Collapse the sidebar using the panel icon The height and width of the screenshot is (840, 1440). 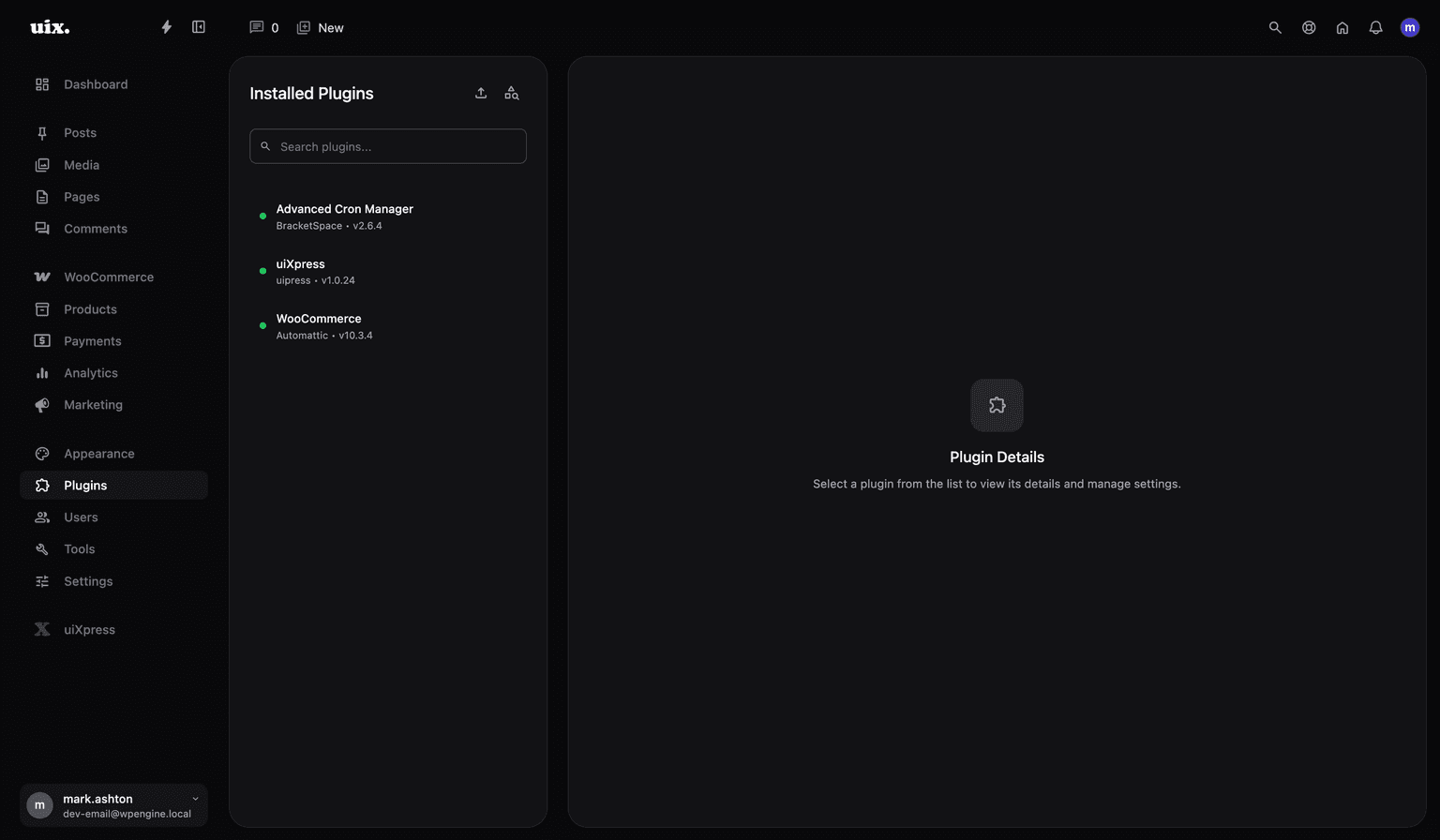199,27
